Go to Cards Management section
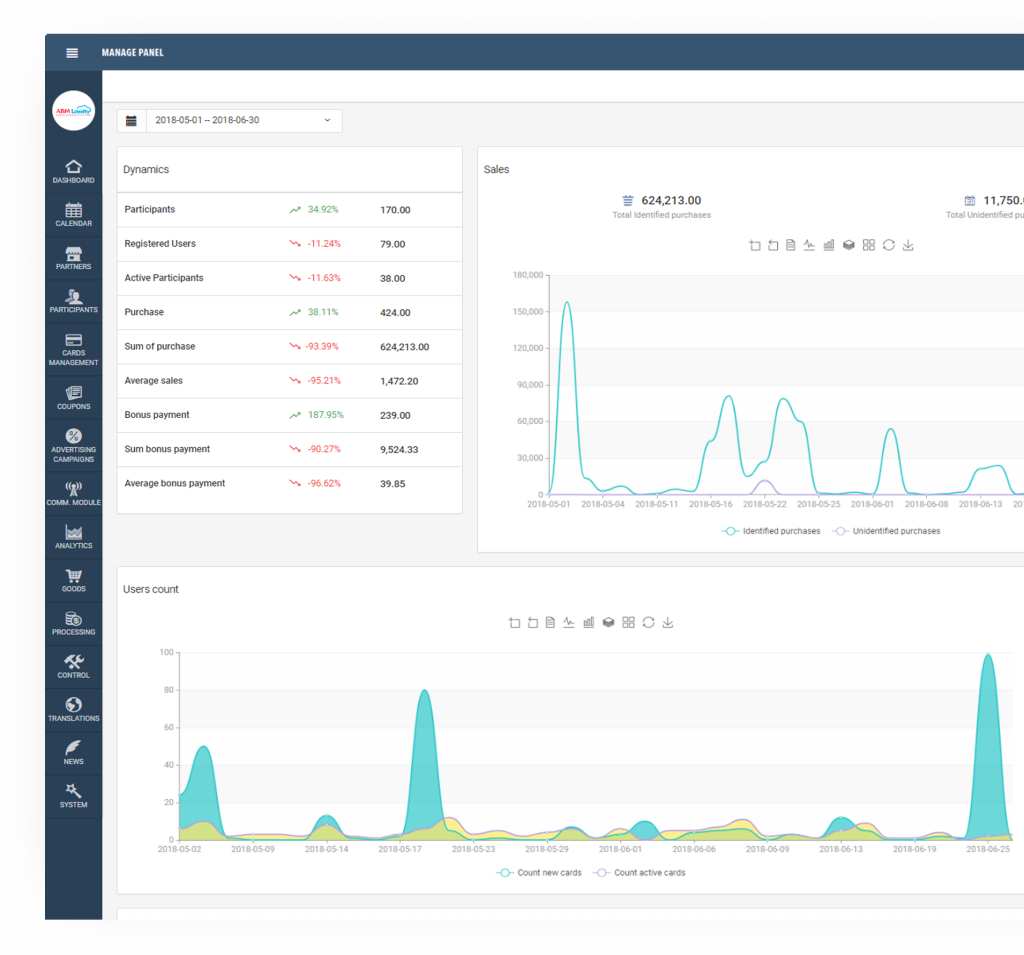Image resolution: width=1024 pixels, height=955 pixels. 73,350
